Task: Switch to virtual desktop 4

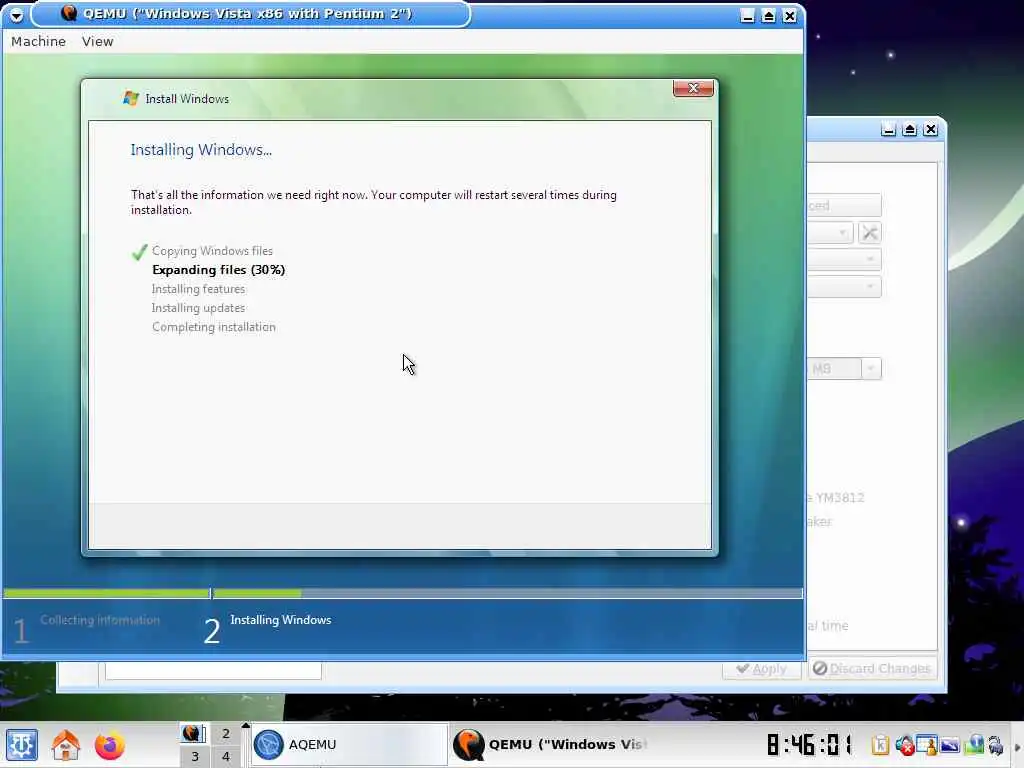Action: pos(226,756)
